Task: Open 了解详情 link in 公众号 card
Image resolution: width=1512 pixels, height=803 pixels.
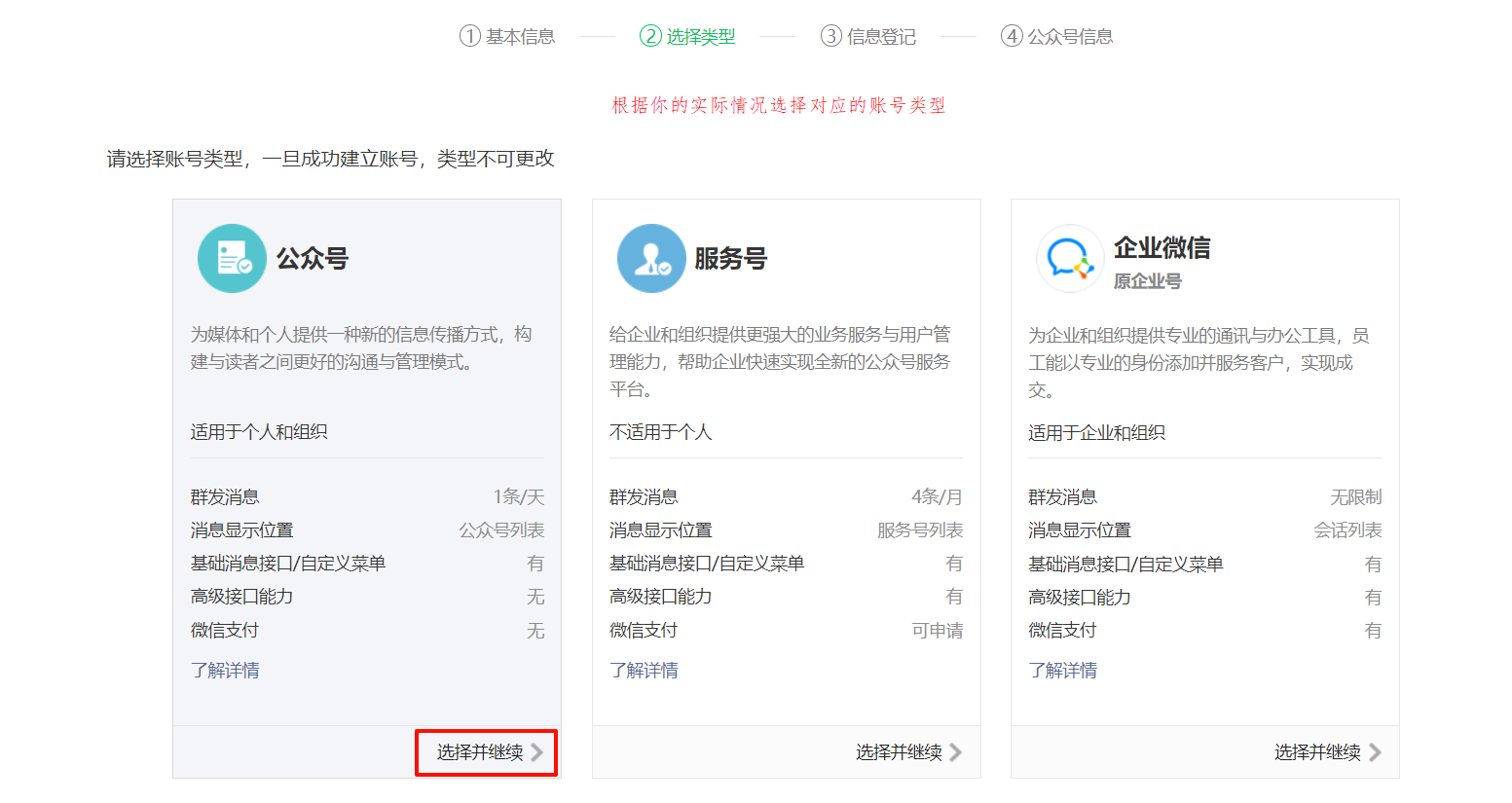Action: tap(225, 671)
